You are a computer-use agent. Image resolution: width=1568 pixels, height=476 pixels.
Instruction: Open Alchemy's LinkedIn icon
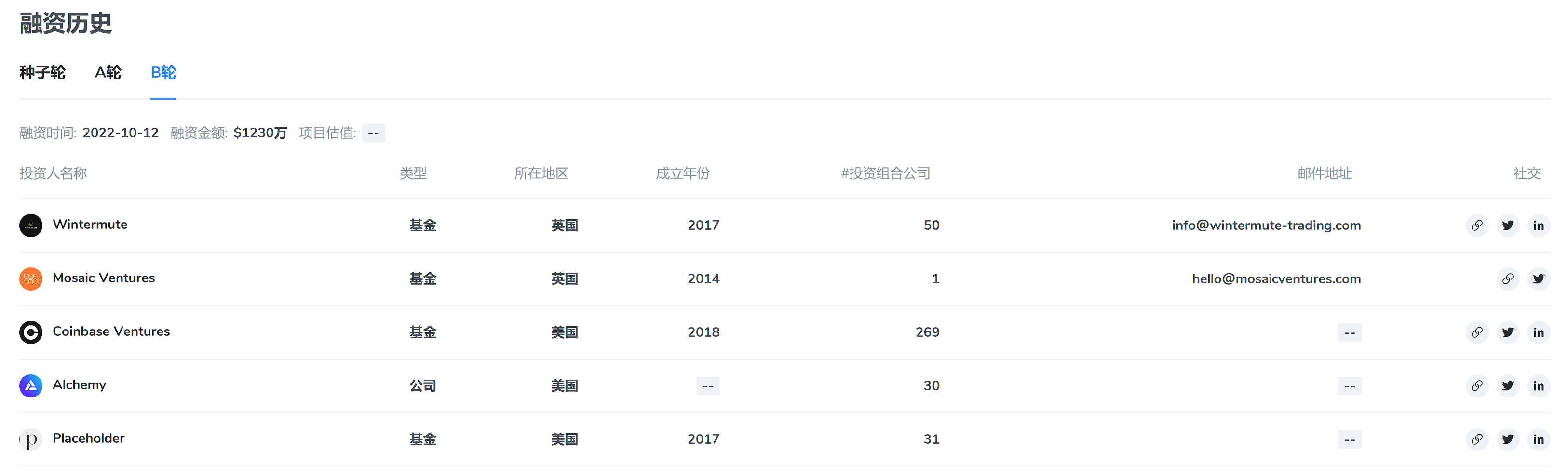point(1538,386)
